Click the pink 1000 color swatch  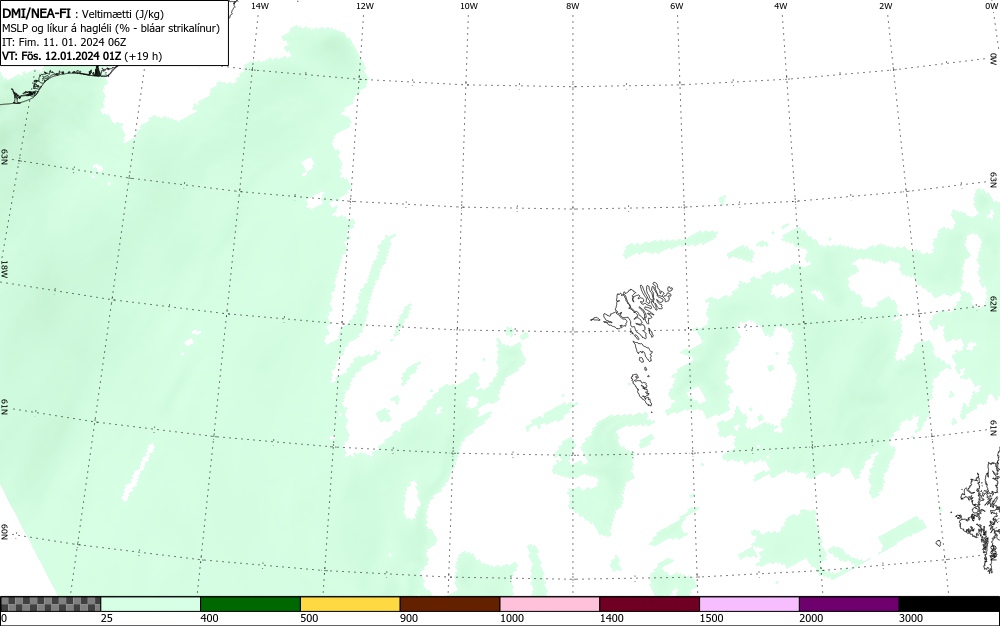coord(550,604)
